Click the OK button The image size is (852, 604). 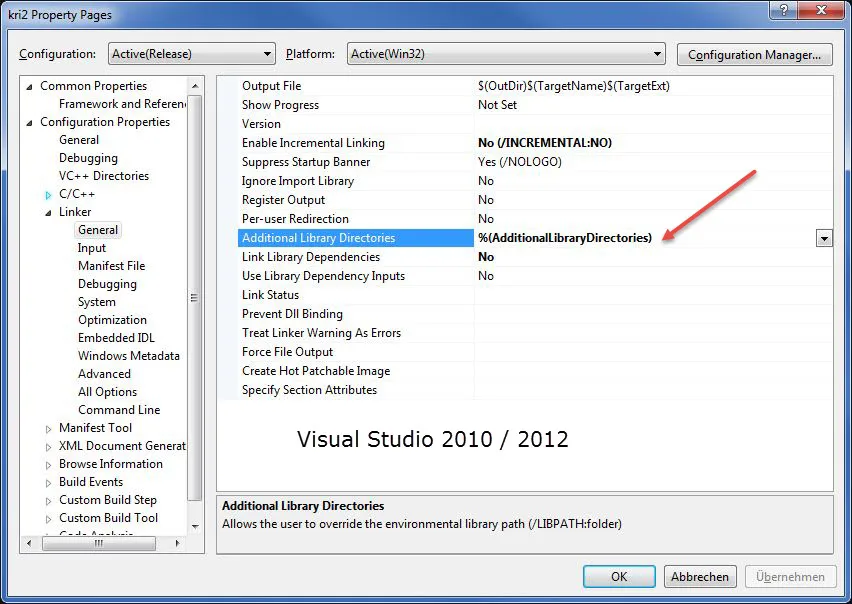click(x=619, y=576)
